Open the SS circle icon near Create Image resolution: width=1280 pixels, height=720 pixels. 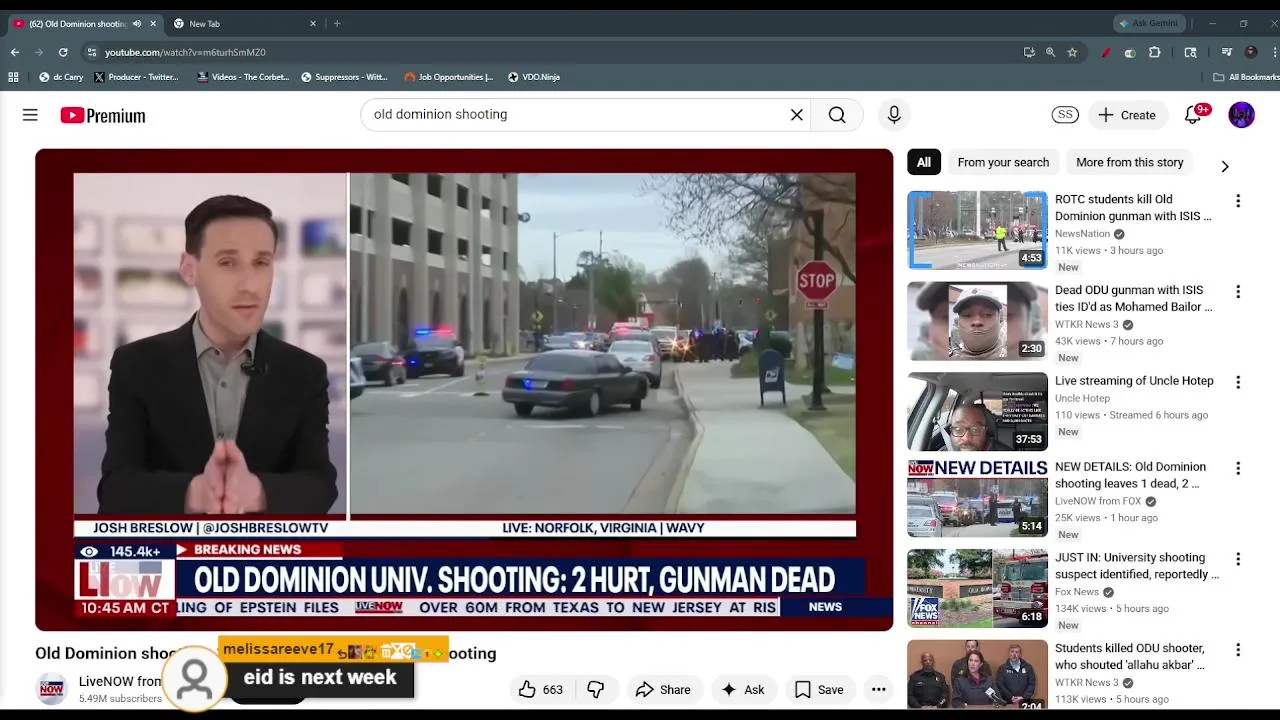click(x=1065, y=115)
